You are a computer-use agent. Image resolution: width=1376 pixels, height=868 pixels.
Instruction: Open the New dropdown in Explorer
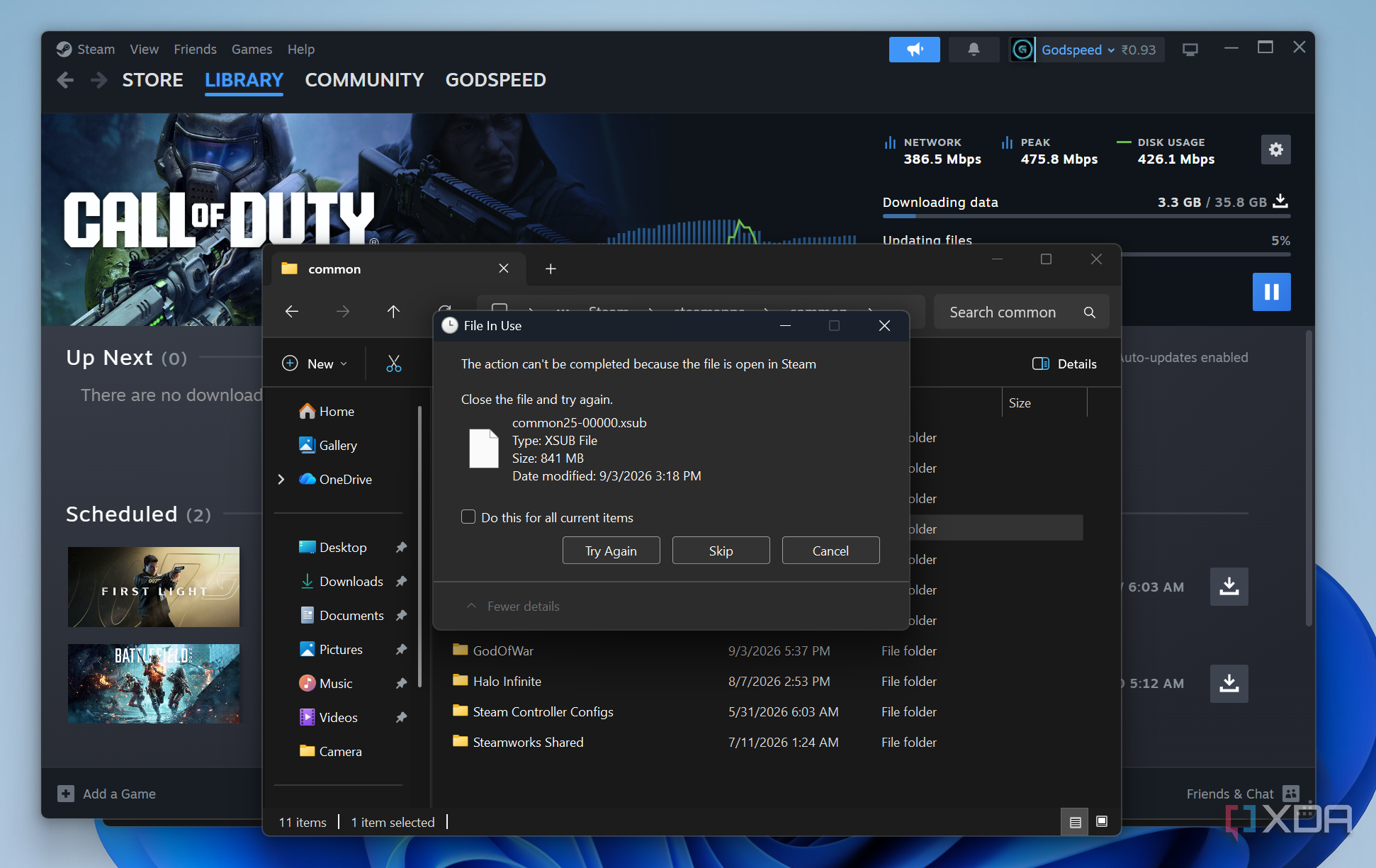(315, 363)
